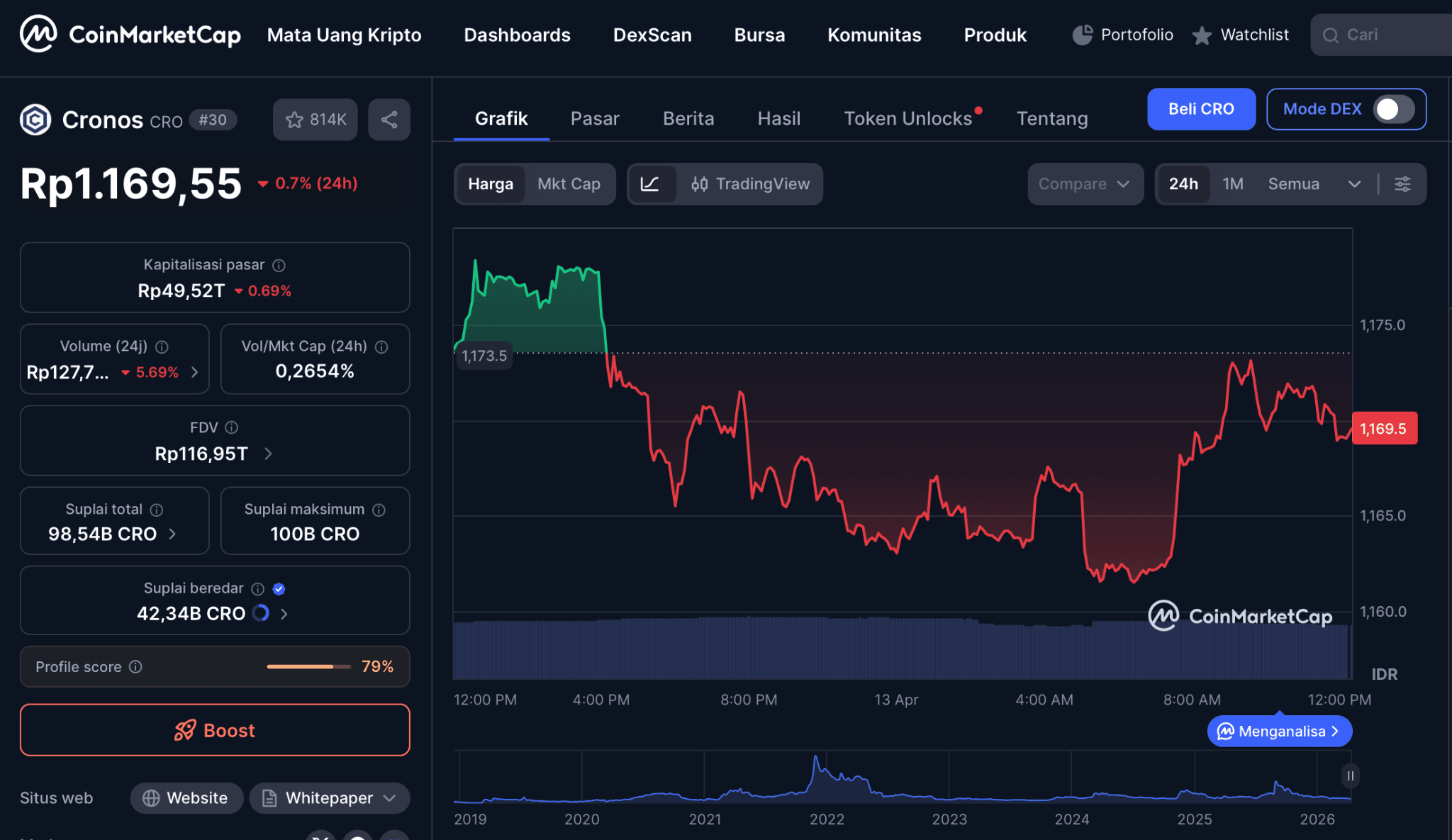Expand the Whitepaper dropdown
The height and width of the screenshot is (840, 1452).
coord(389,798)
